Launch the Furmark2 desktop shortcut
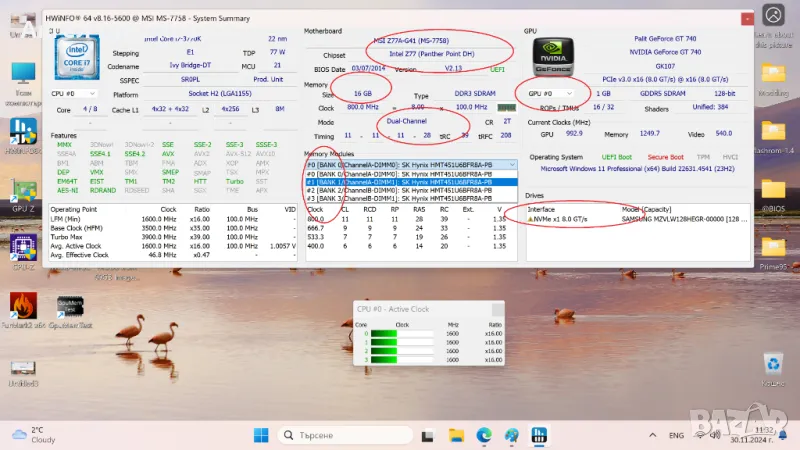 point(22,307)
